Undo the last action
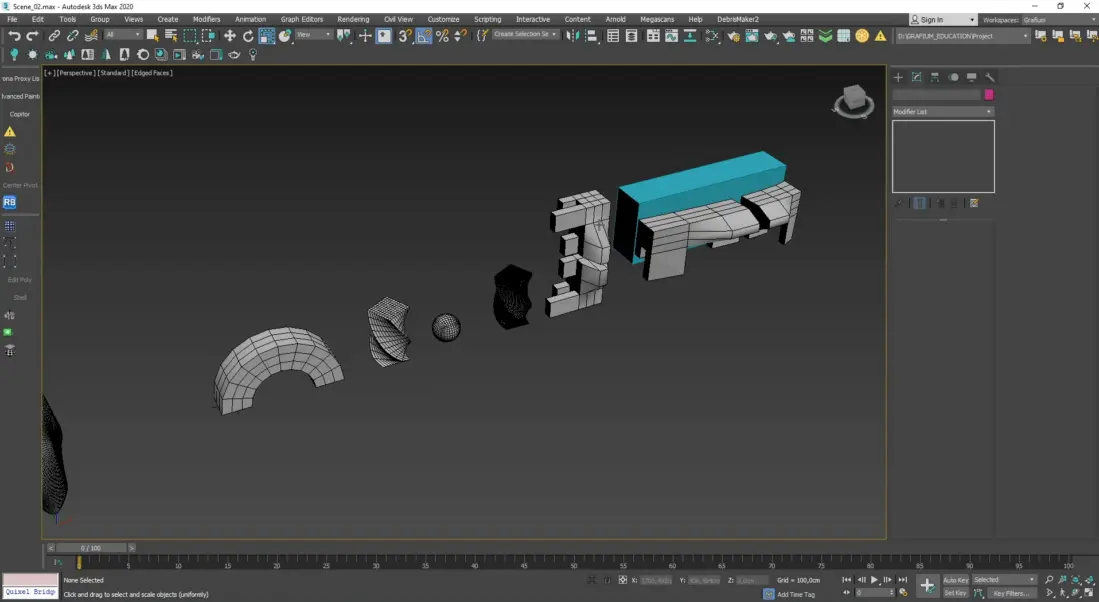Image resolution: width=1099 pixels, height=602 pixels. [13, 36]
